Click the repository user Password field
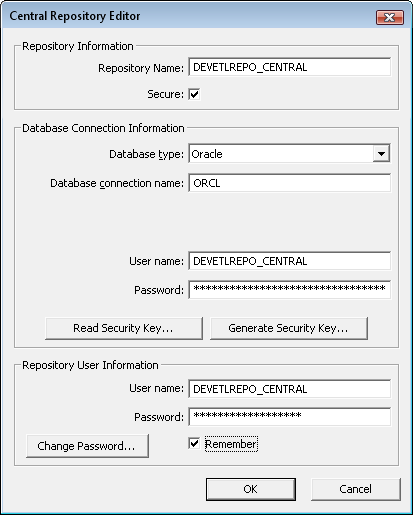This screenshot has height=515, width=413. [289, 417]
